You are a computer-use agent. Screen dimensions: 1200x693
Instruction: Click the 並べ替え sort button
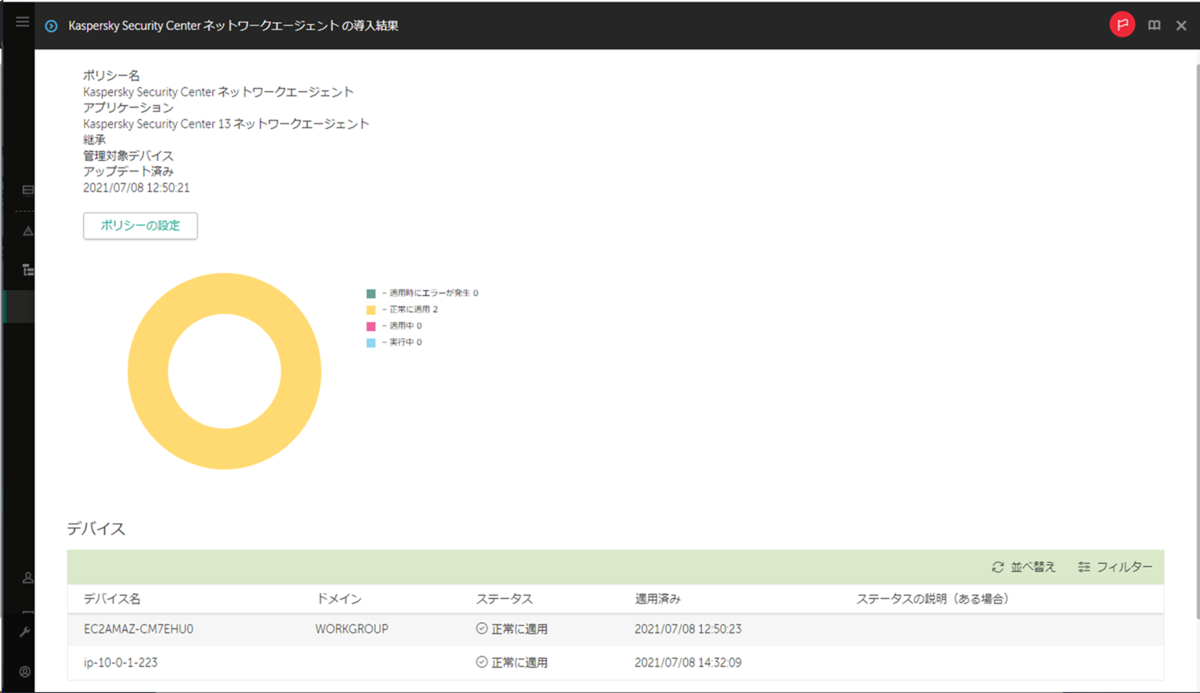click(1024, 567)
